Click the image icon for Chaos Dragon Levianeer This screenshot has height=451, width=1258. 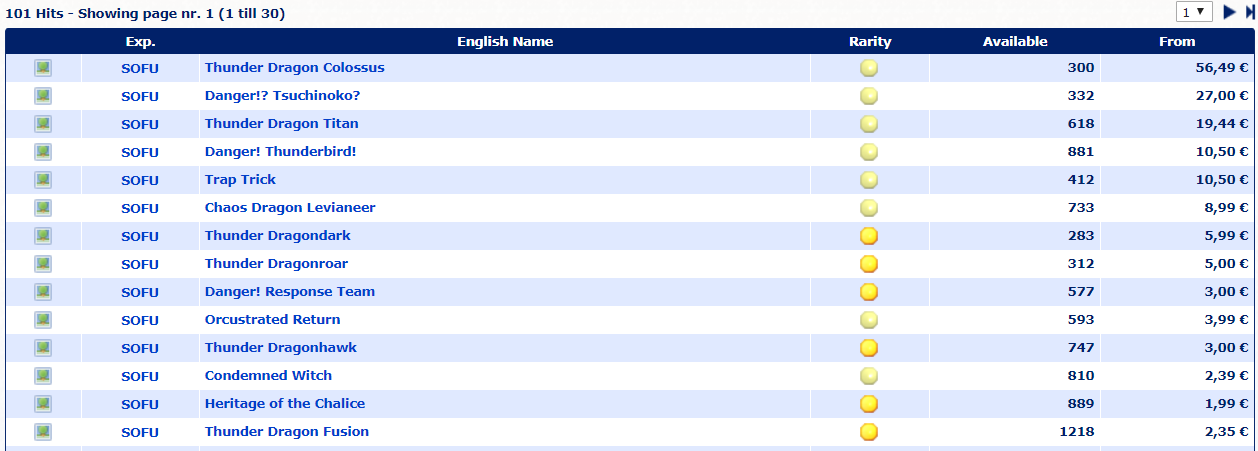click(x=43, y=208)
